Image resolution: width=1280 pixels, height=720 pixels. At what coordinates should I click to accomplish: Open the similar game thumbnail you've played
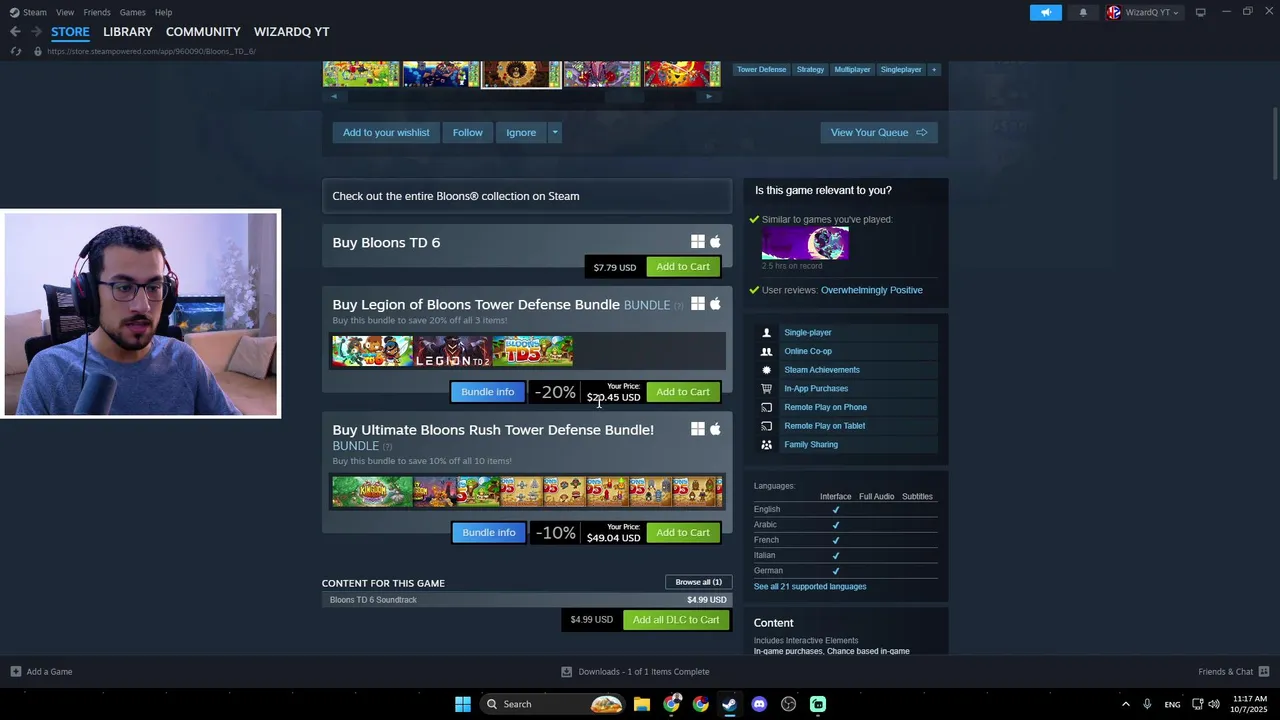(x=805, y=243)
